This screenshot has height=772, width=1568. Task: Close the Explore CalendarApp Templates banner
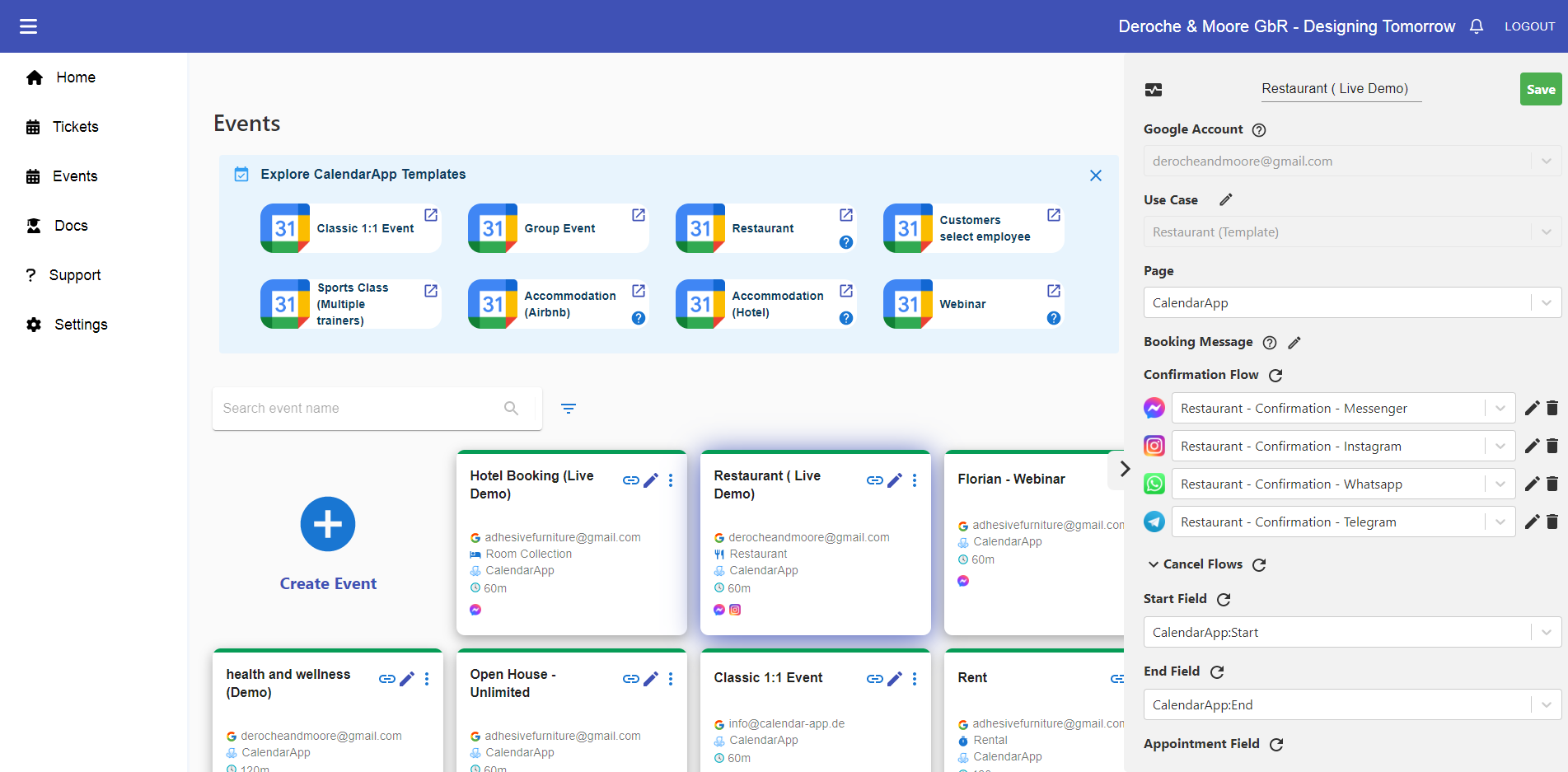[x=1096, y=175]
